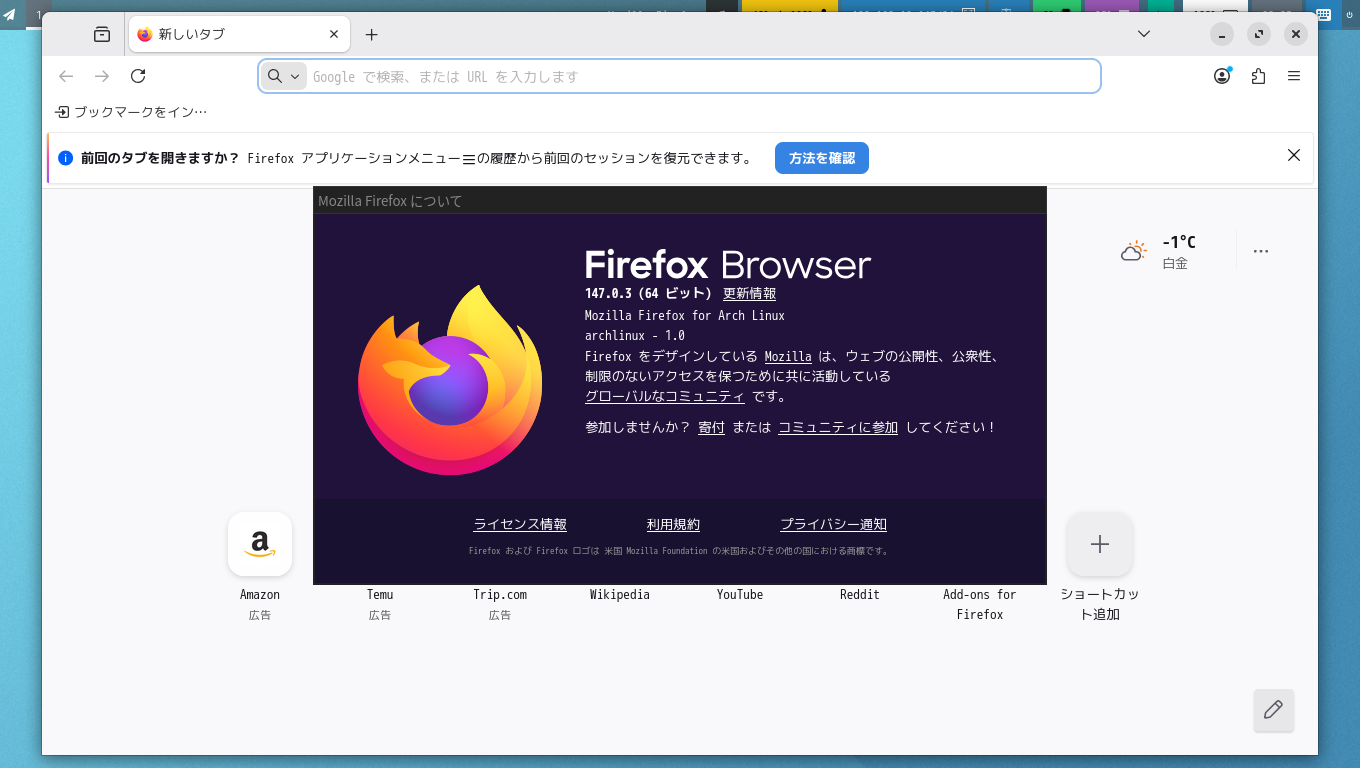Open the 利用規約 link
The image size is (1360, 768).
[673, 524]
